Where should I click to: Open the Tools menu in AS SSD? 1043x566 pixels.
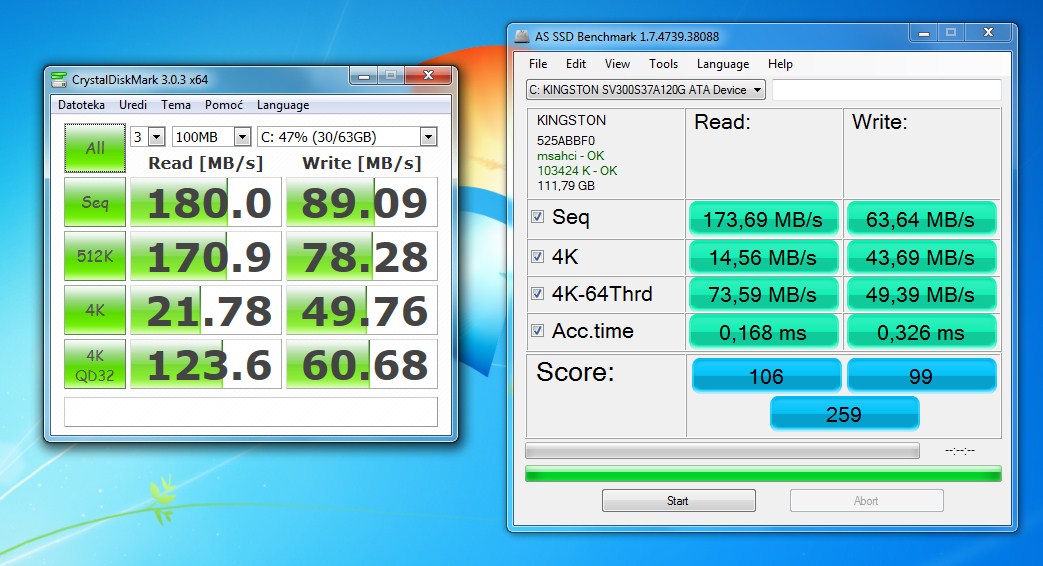coord(663,64)
